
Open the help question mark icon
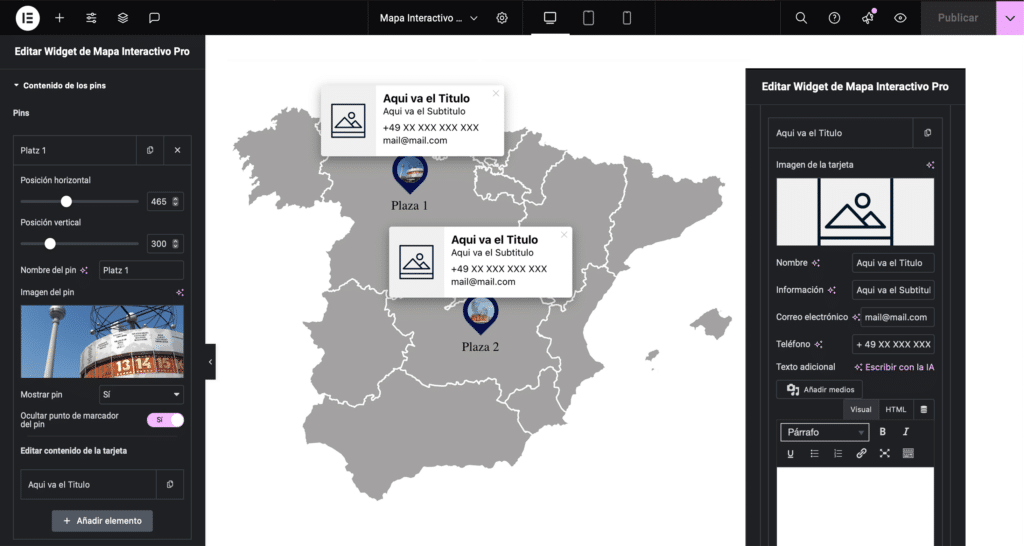(x=834, y=18)
